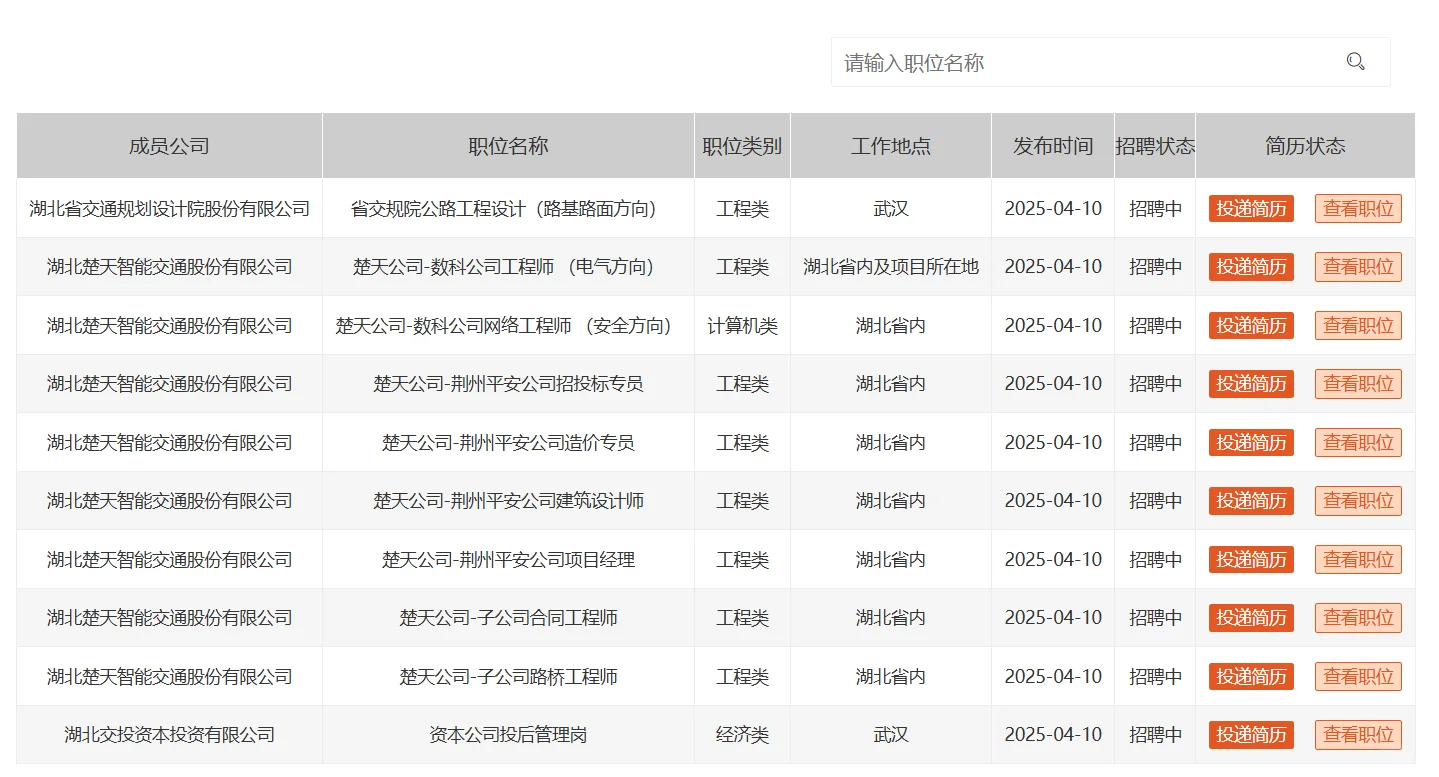View position 子公司合同工程师

(x=1358, y=618)
